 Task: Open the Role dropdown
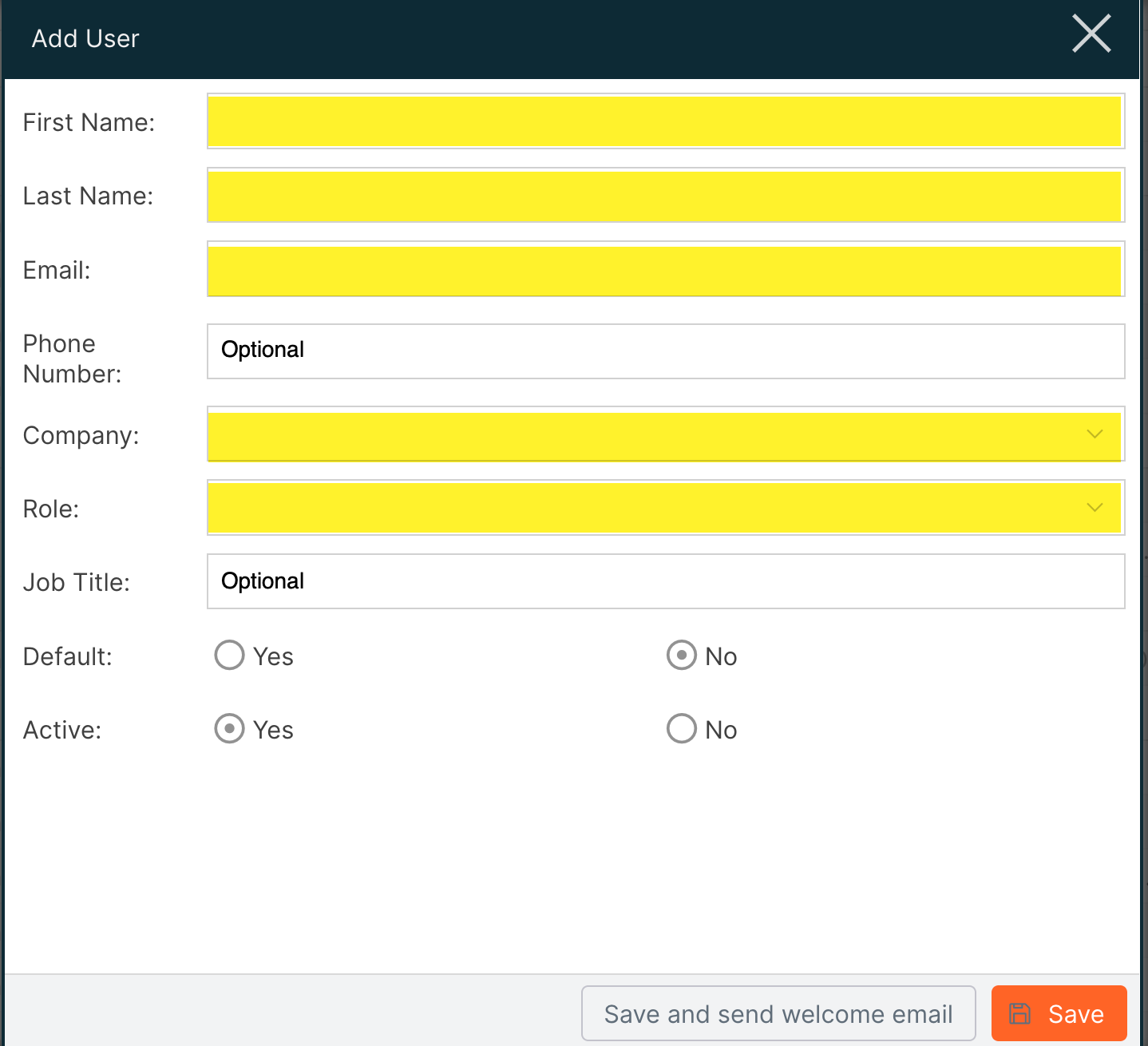tap(666, 508)
